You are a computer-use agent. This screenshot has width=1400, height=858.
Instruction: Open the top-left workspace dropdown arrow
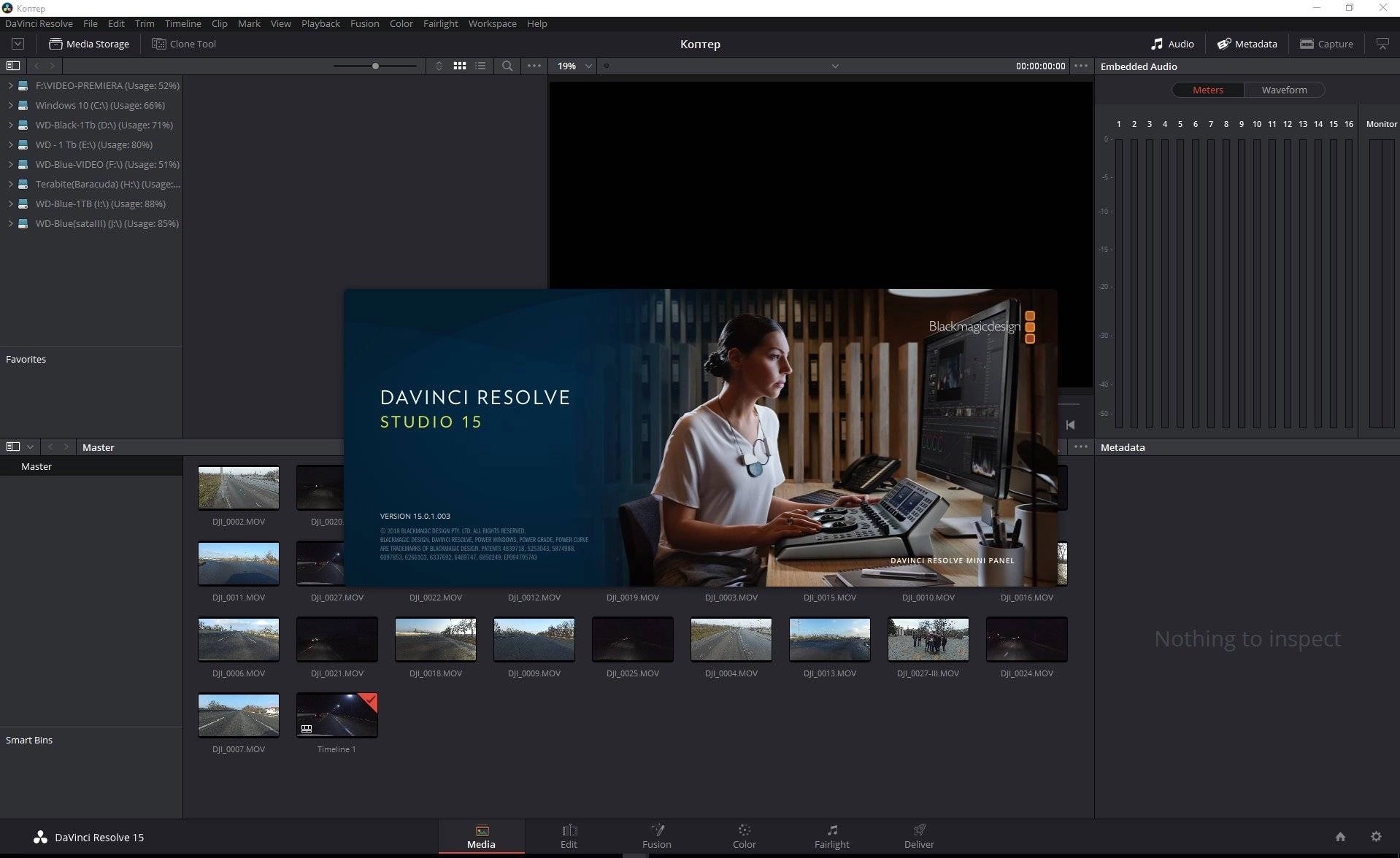pos(18,44)
